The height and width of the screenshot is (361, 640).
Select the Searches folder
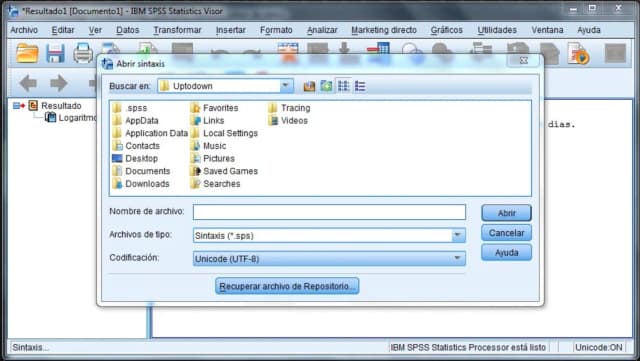(216, 184)
